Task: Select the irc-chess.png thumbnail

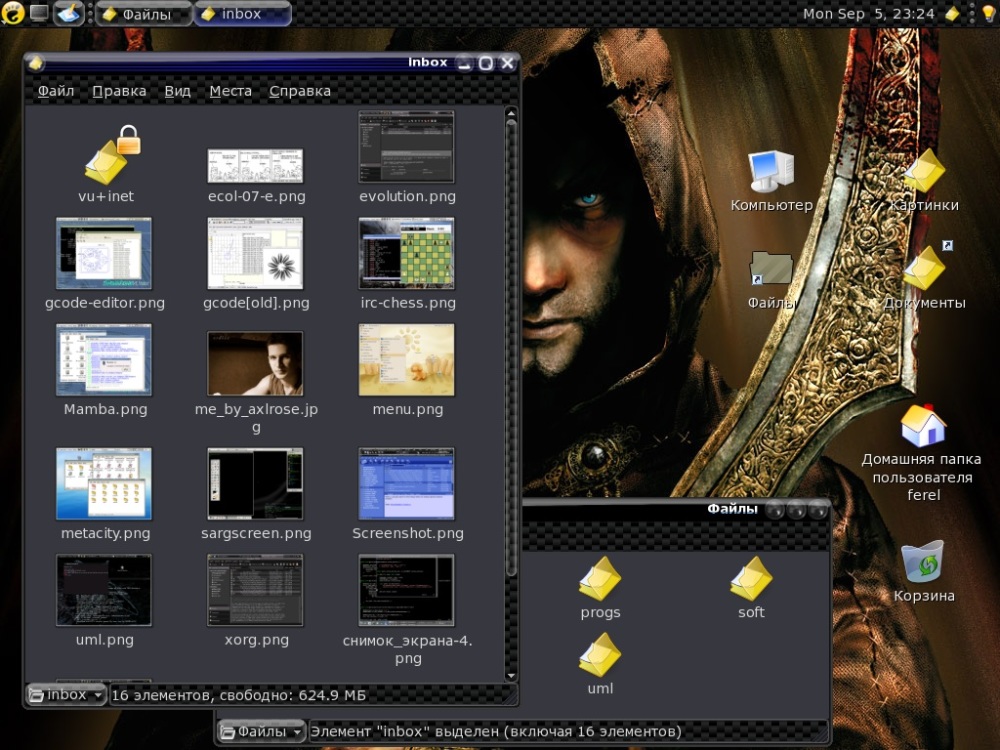Action: [x=406, y=254]
